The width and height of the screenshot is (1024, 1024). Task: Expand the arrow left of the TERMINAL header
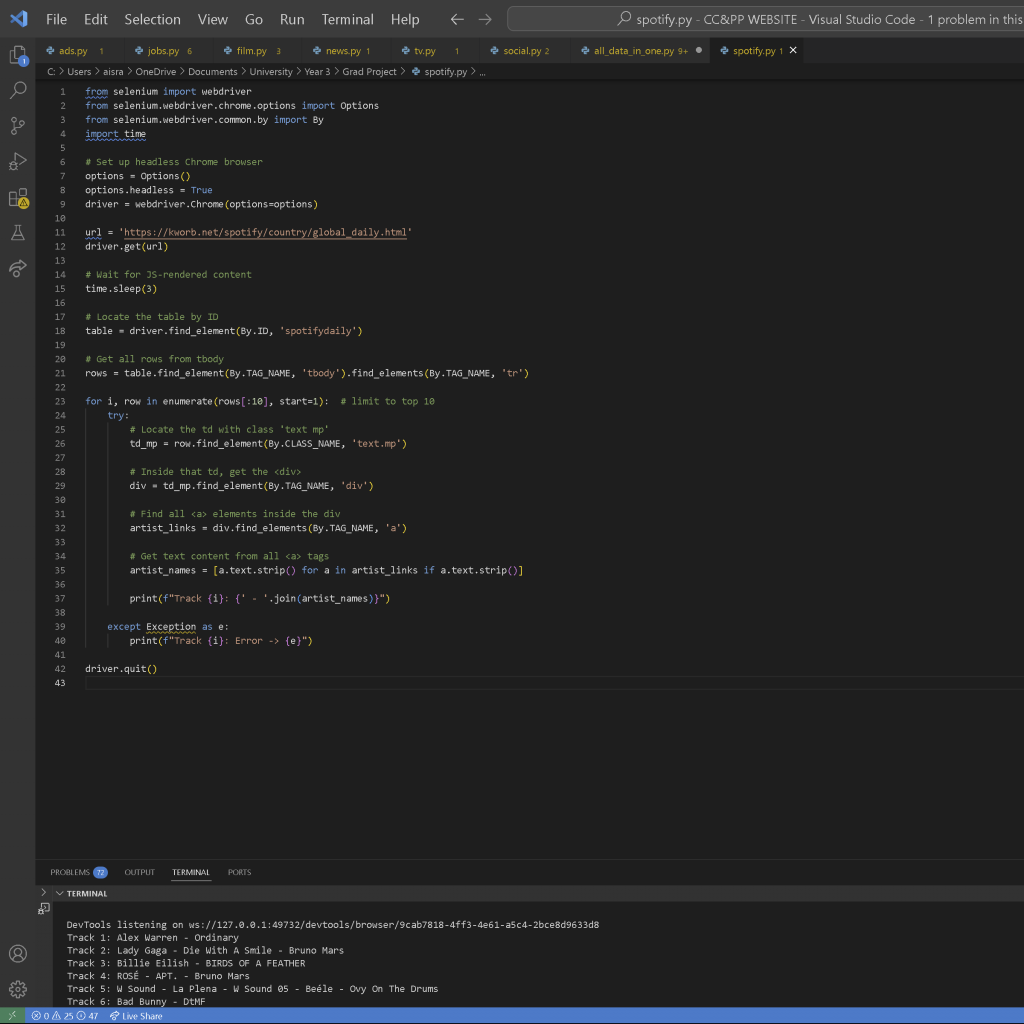coord(44,892)
